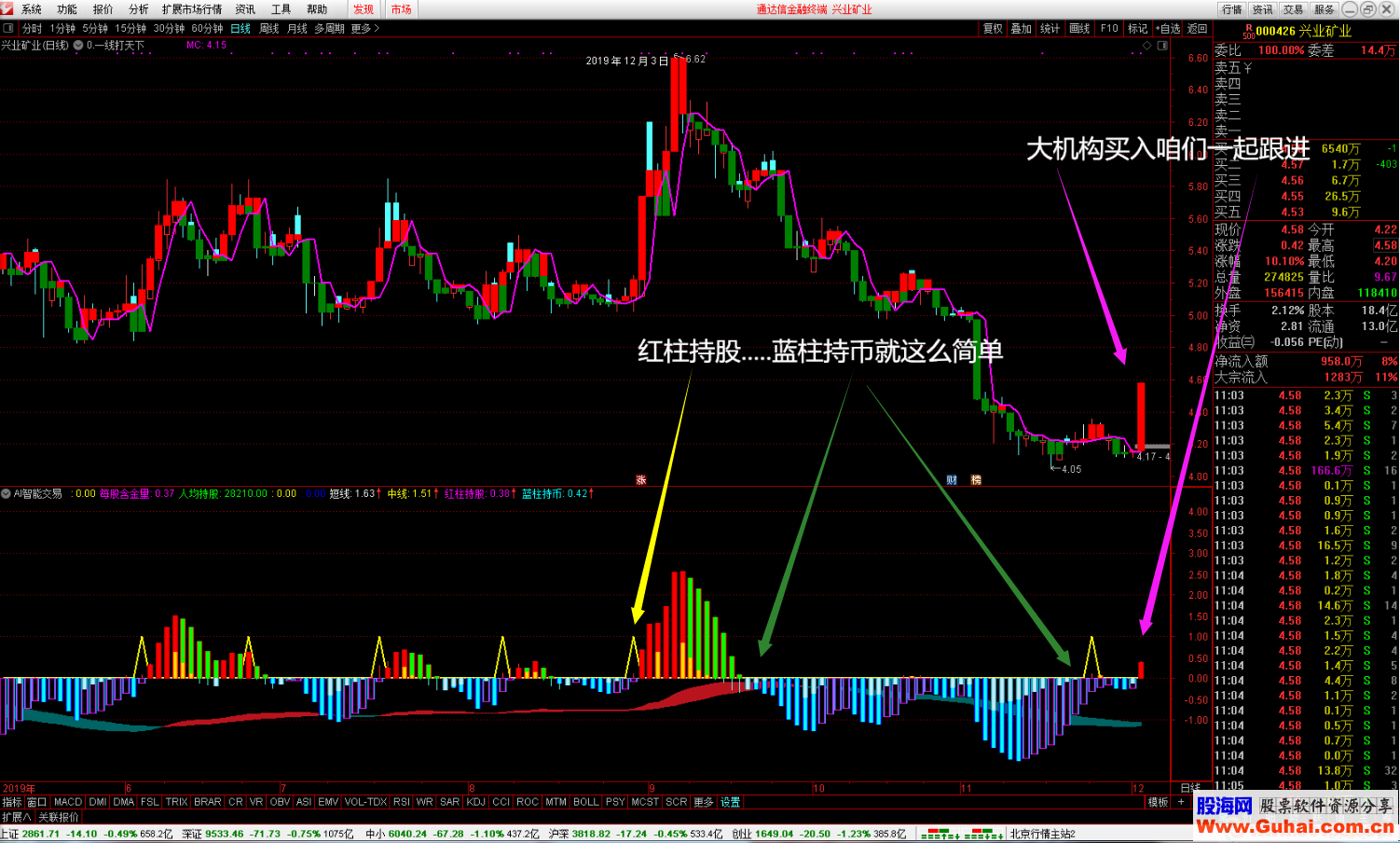Click the second market breadth icon in status bar
The height and width of the screenshot is (843, 1400).
tap(983, 834)
